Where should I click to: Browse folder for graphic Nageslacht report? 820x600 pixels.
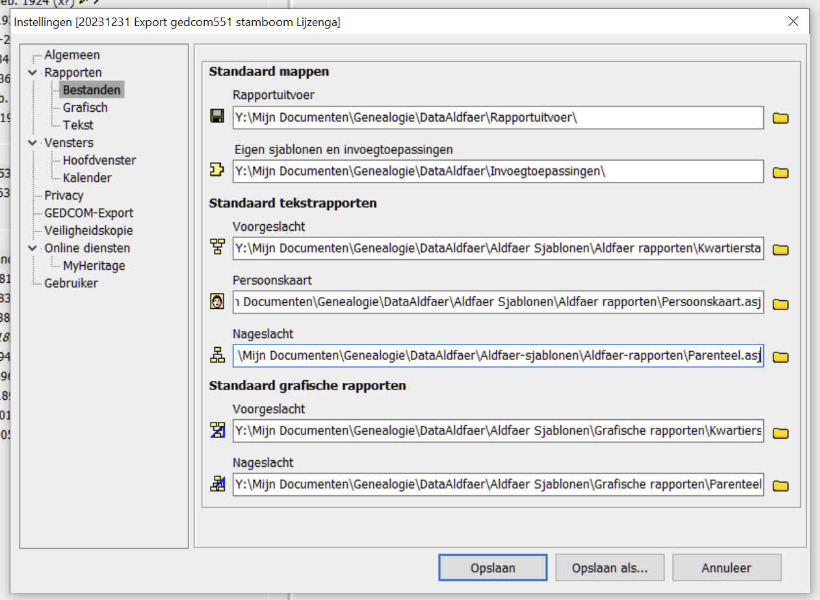pos(781,486)
